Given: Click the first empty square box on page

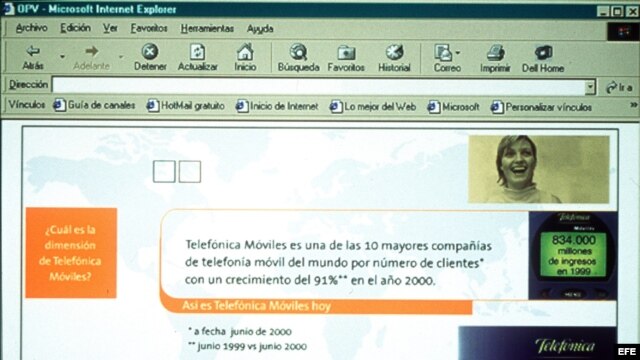Looking at the screenshot, I should click(164, 171).
